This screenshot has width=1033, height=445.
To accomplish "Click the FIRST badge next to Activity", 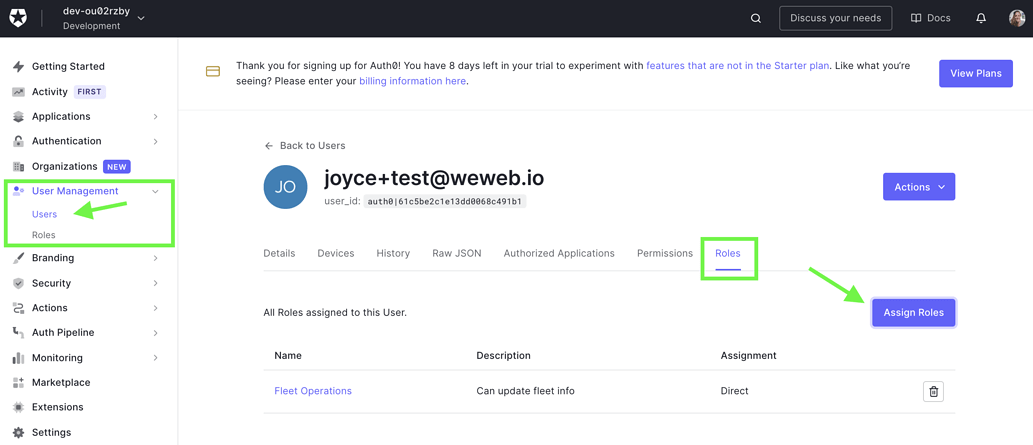I will click(x=90, y=92).
